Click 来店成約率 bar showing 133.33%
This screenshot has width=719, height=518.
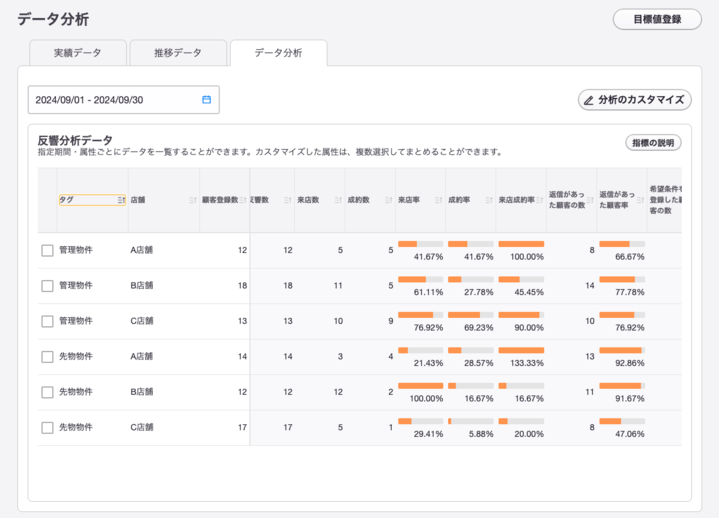[521, 350]
